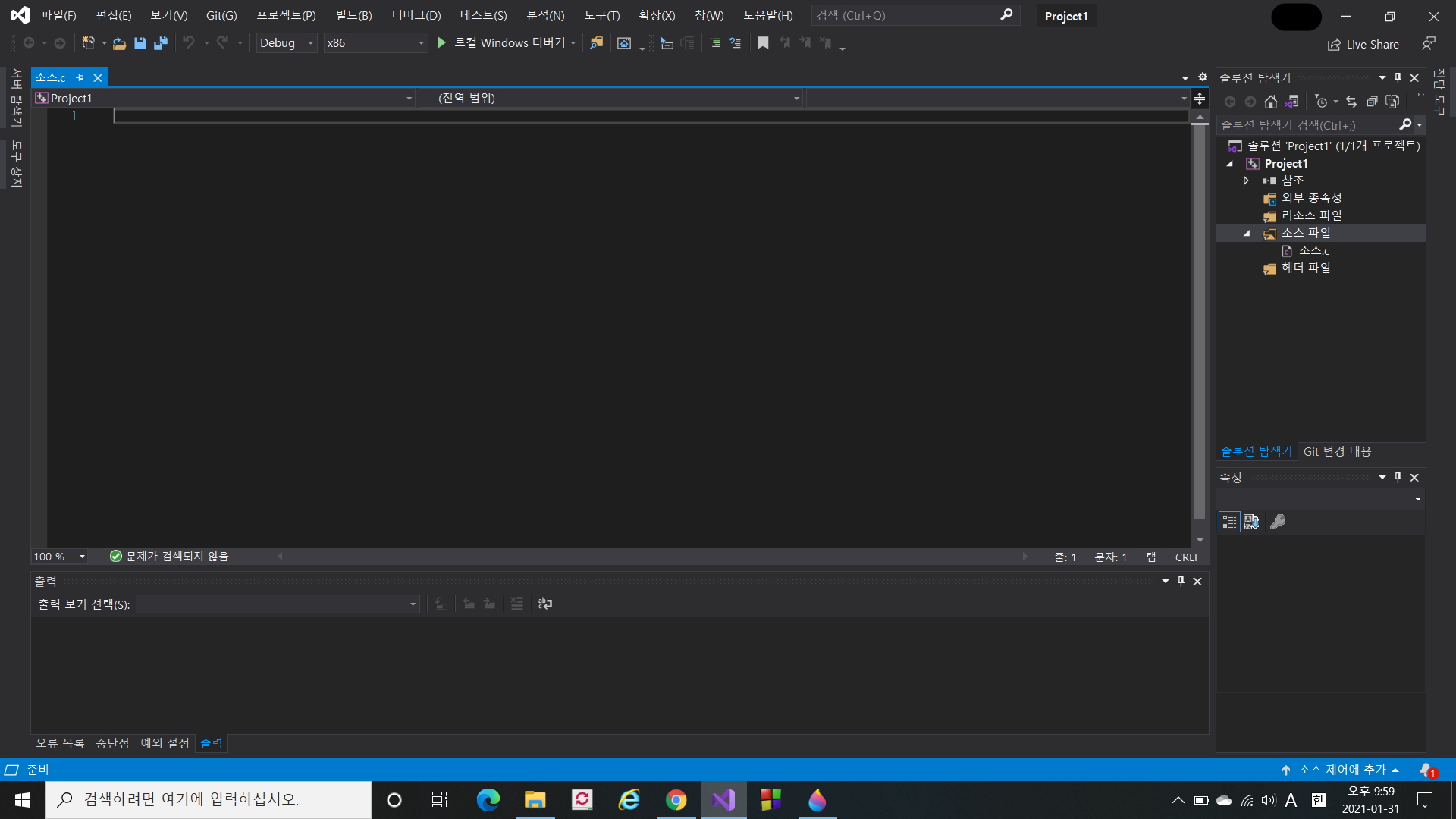Click Show All Files icon in Solution Explorer

(x=1392, y=102)
